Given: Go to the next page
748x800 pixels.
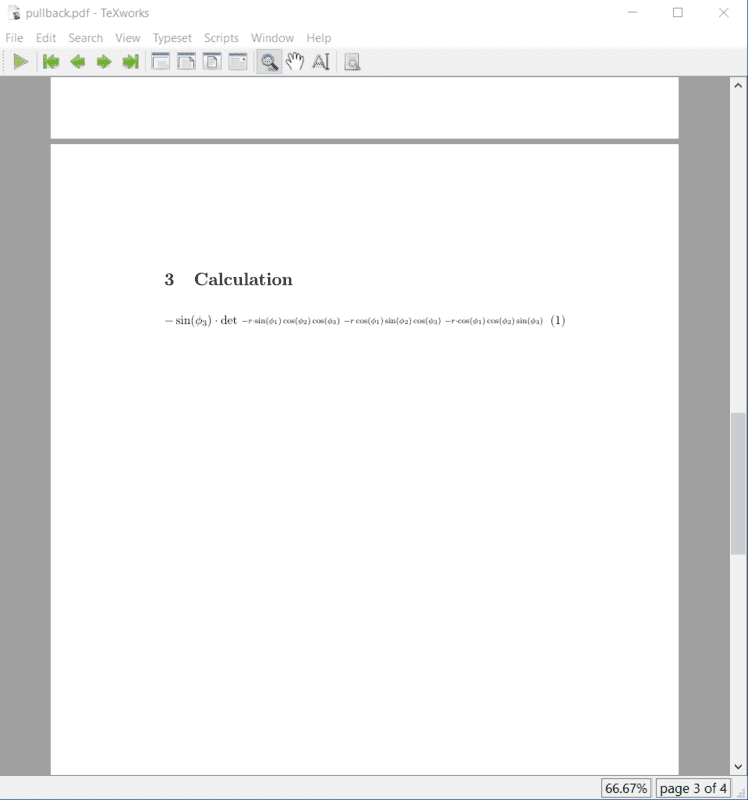Looking at the screenshot, I should coord(103,62).
